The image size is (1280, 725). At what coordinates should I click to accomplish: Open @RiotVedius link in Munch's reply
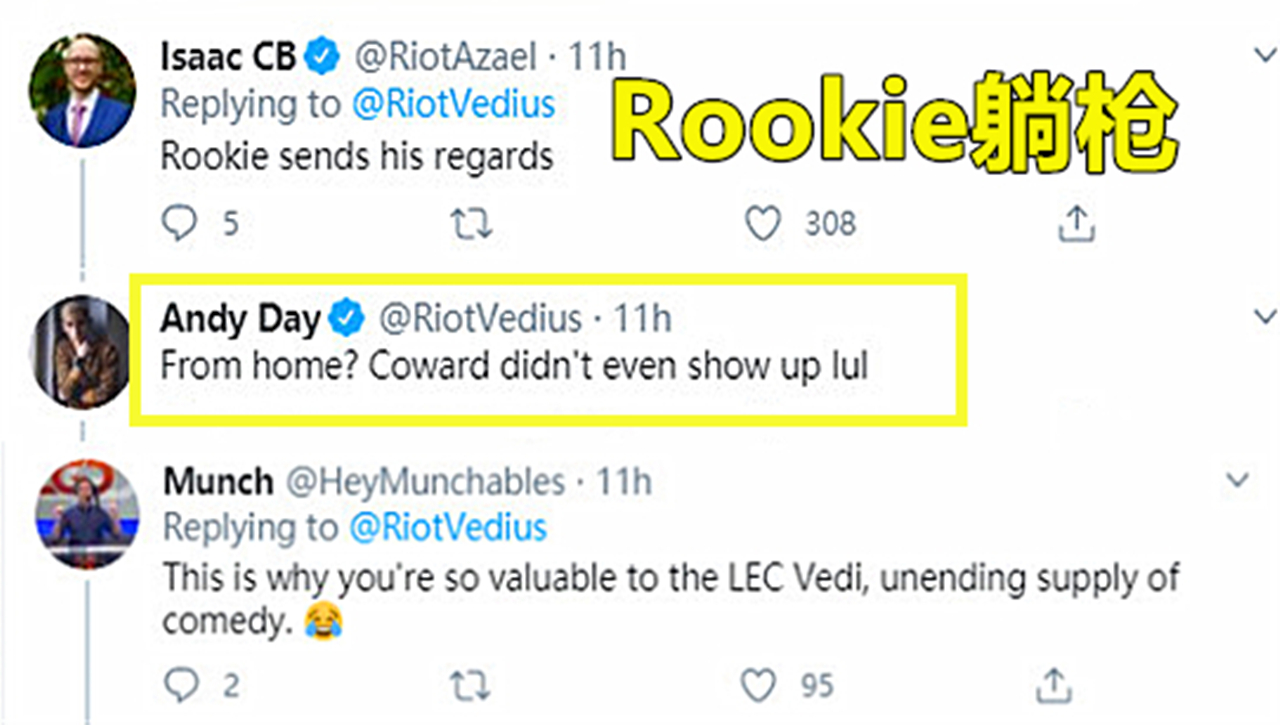pos(449,528)
